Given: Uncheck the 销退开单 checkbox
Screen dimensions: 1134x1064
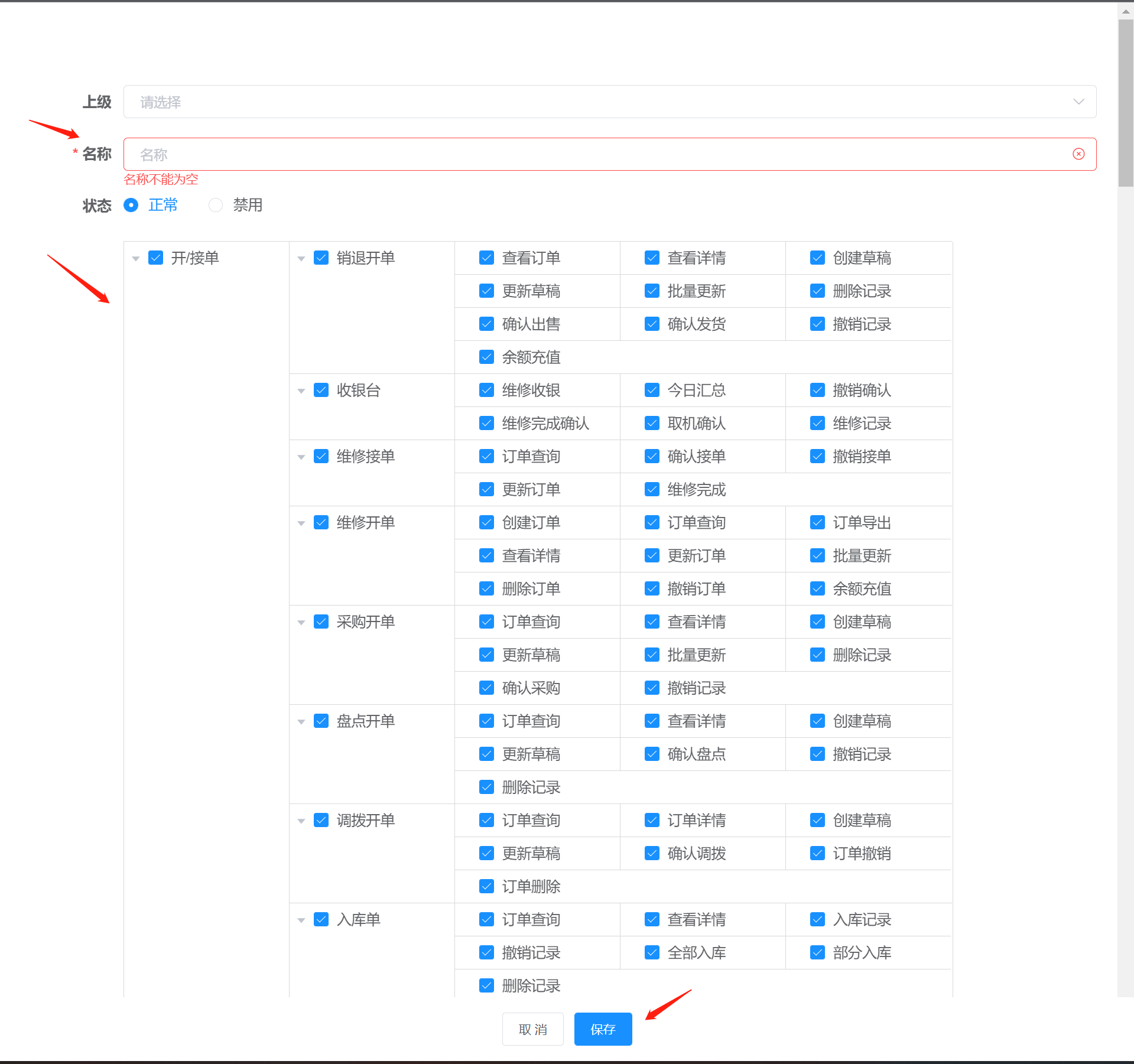Looking at the screenshot, I should [x=321, y=258].
